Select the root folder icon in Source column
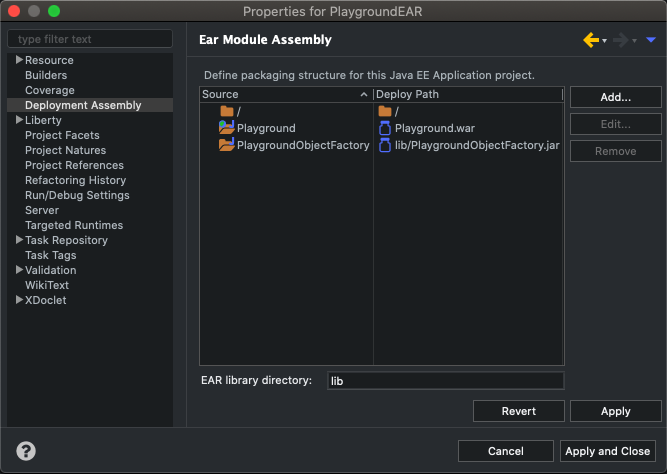 pos(227,111)
